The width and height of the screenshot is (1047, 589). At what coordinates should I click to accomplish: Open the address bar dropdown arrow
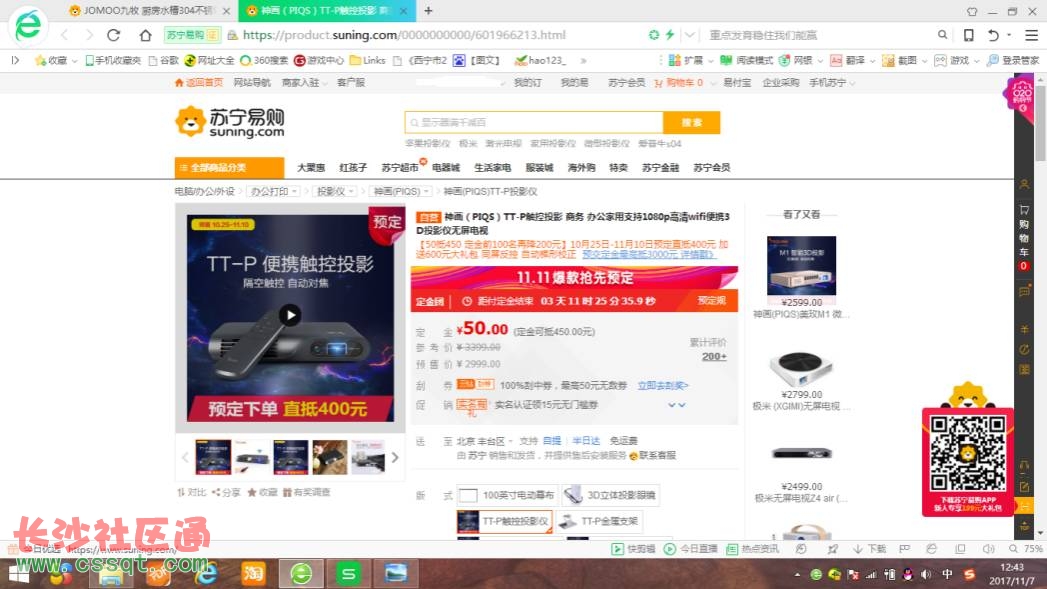click(x=690, y=35)
